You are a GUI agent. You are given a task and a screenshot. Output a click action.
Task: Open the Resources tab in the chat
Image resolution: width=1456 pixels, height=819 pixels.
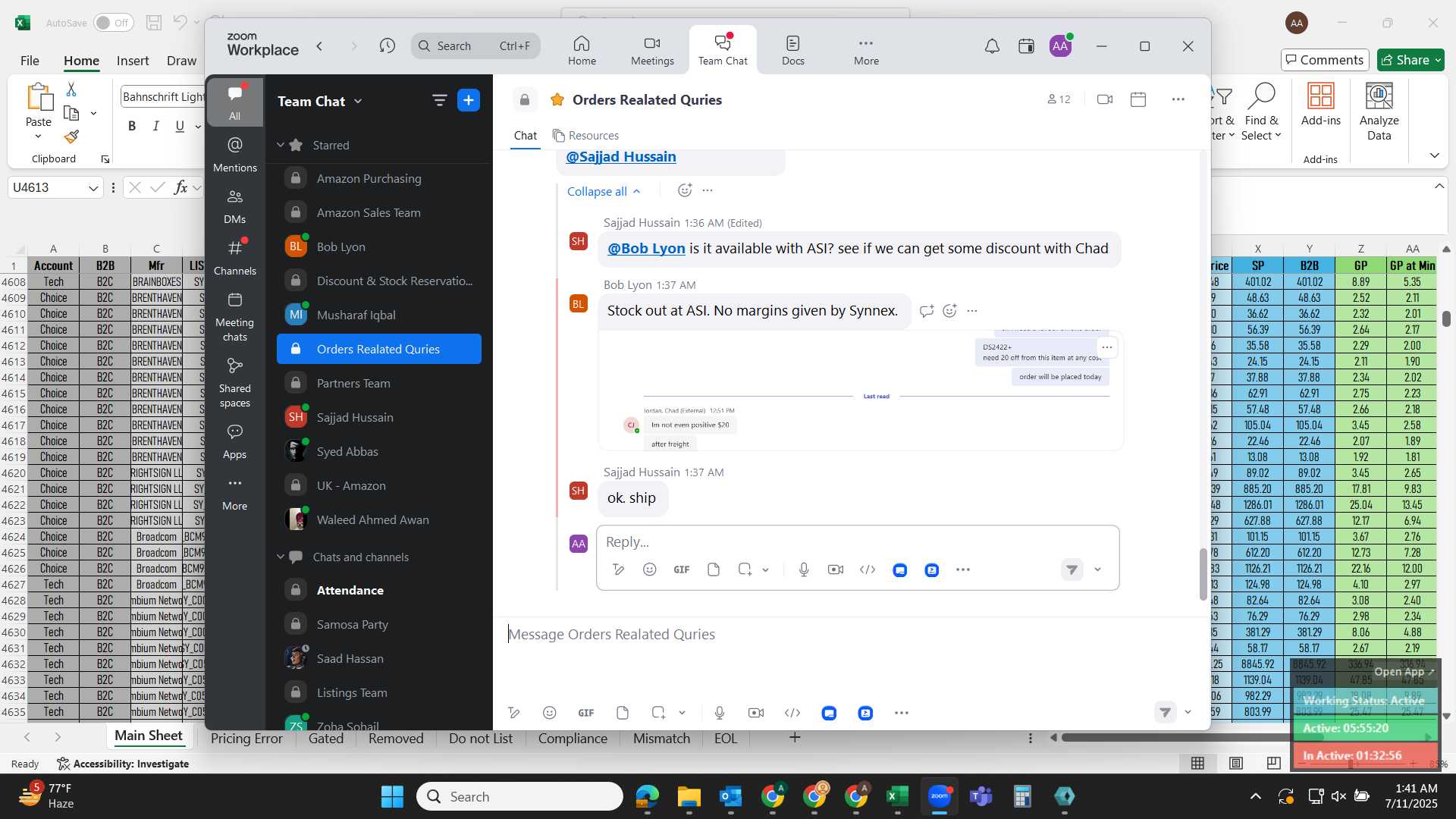[x=585, y=135]
